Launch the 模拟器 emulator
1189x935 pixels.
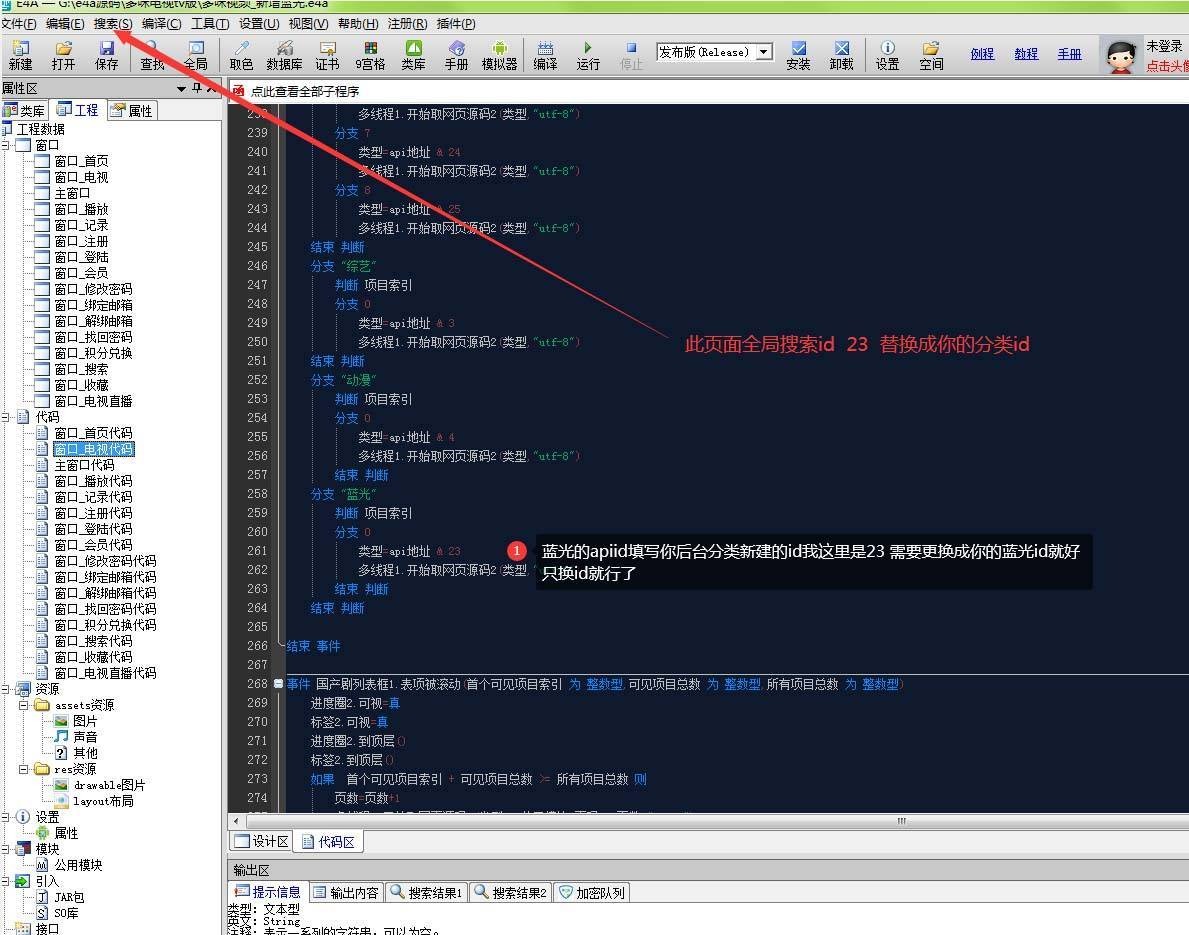pyautogui.click(x=499, y=52)
